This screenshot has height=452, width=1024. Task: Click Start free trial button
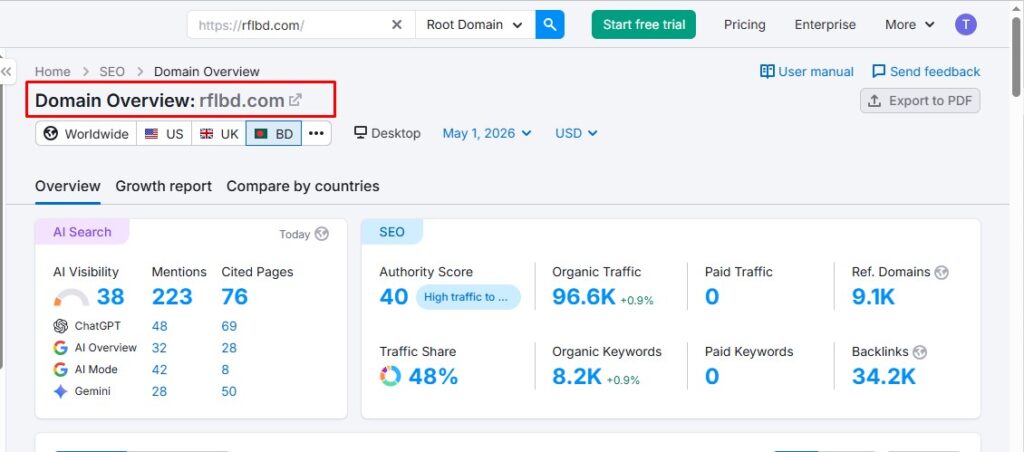(x=644, y=25)
